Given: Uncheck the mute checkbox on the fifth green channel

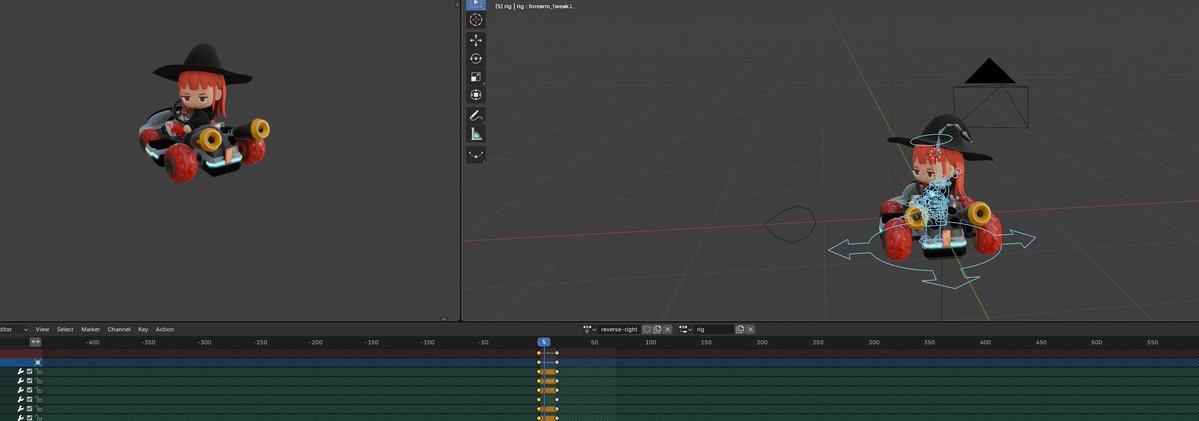Looking at the screenshot, I should [x=30, y=408].
